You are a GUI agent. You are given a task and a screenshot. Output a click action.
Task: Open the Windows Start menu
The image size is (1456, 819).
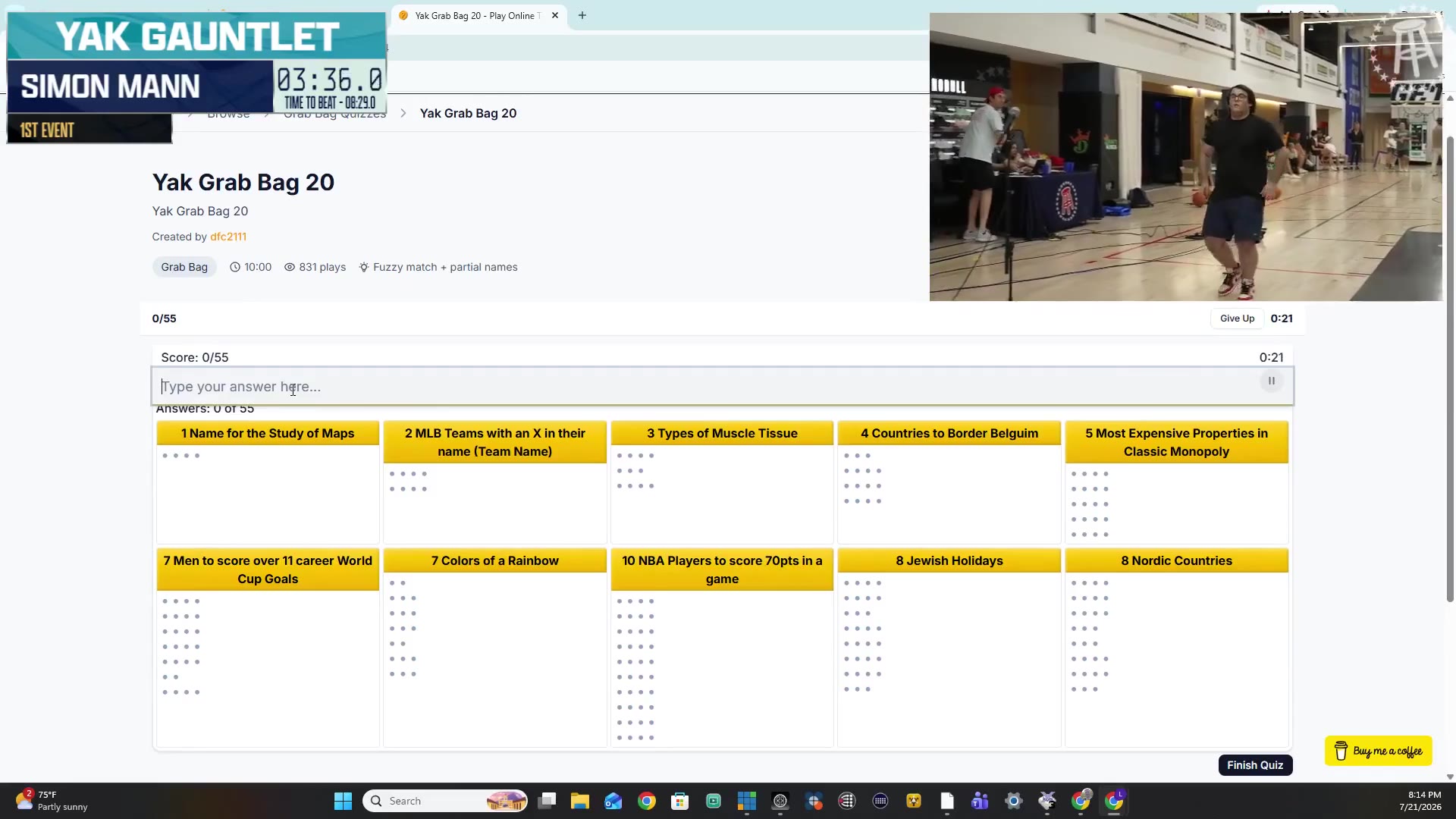(x=343, y=801)
